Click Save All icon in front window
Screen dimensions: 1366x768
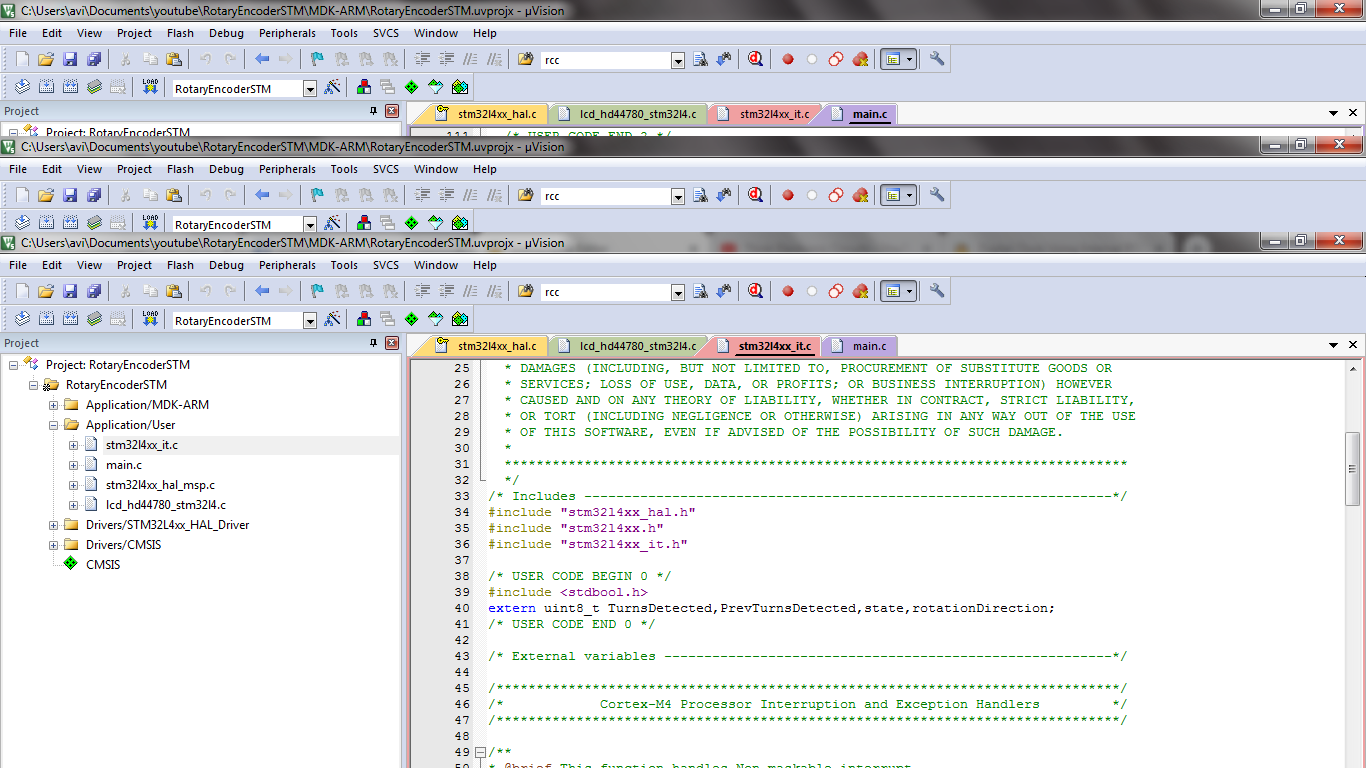(94, 291)
